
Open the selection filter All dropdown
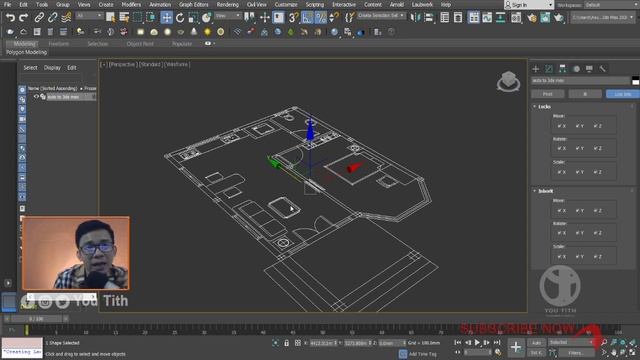point(89,16)
